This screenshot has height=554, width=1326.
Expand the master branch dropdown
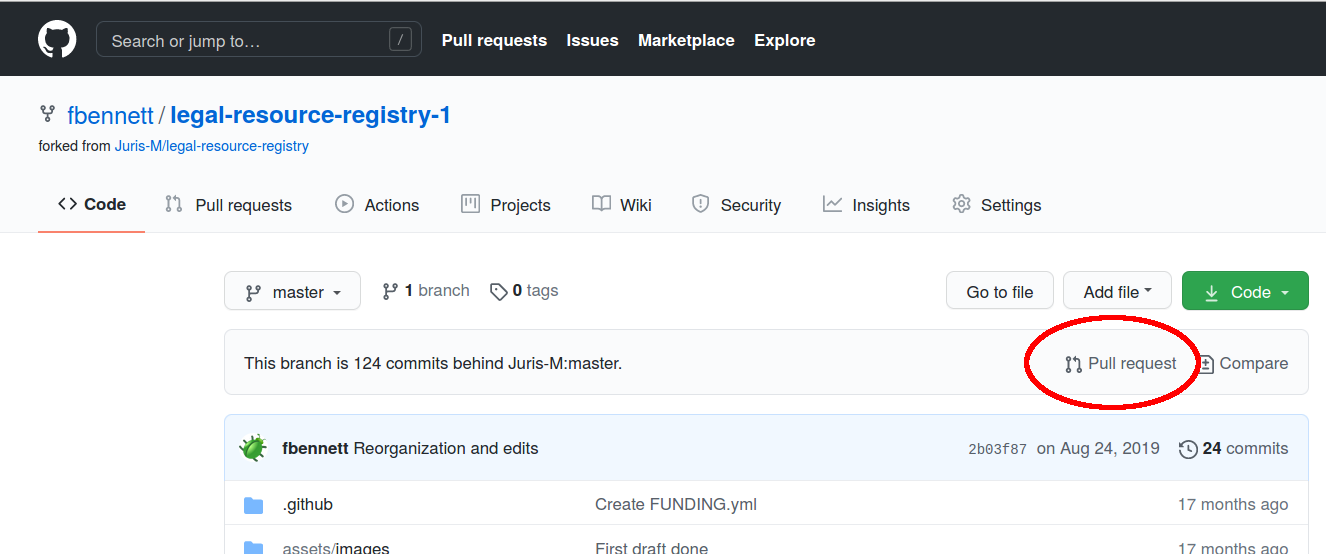coord(292,291)
